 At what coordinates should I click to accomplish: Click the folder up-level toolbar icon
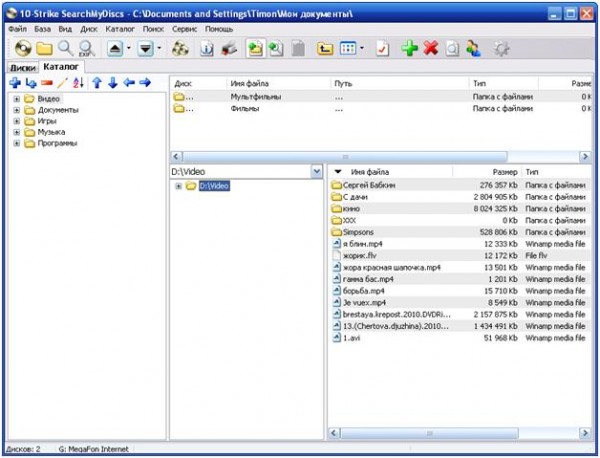325,49
